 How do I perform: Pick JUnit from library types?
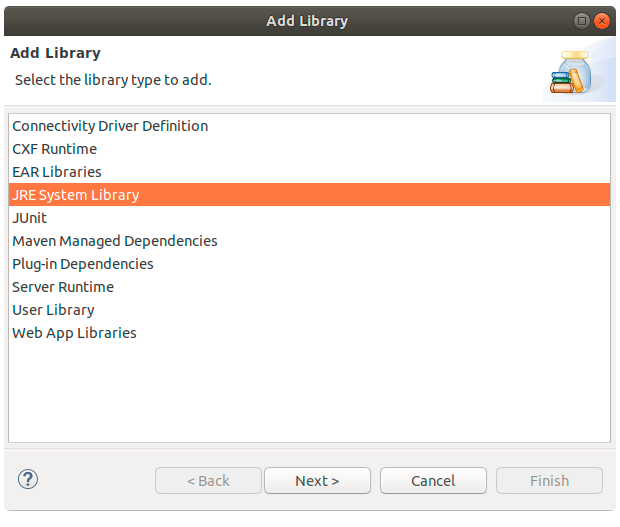pyautogui.click(x=309, y=218)
